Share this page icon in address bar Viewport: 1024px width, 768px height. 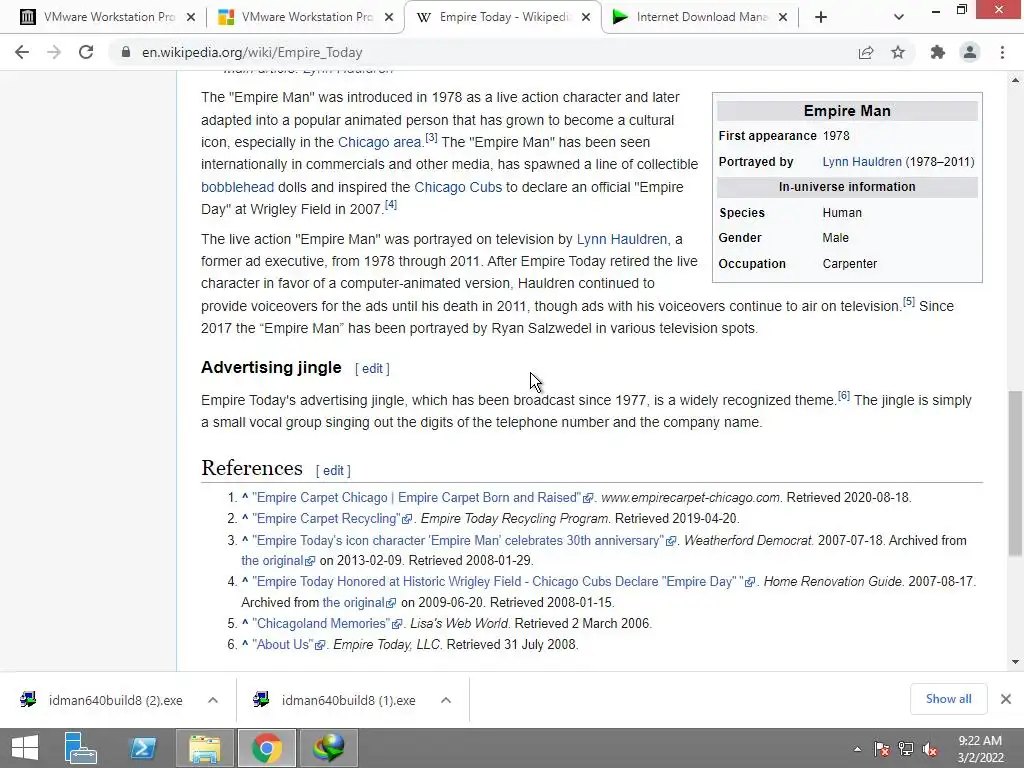(x=866, y=52)
